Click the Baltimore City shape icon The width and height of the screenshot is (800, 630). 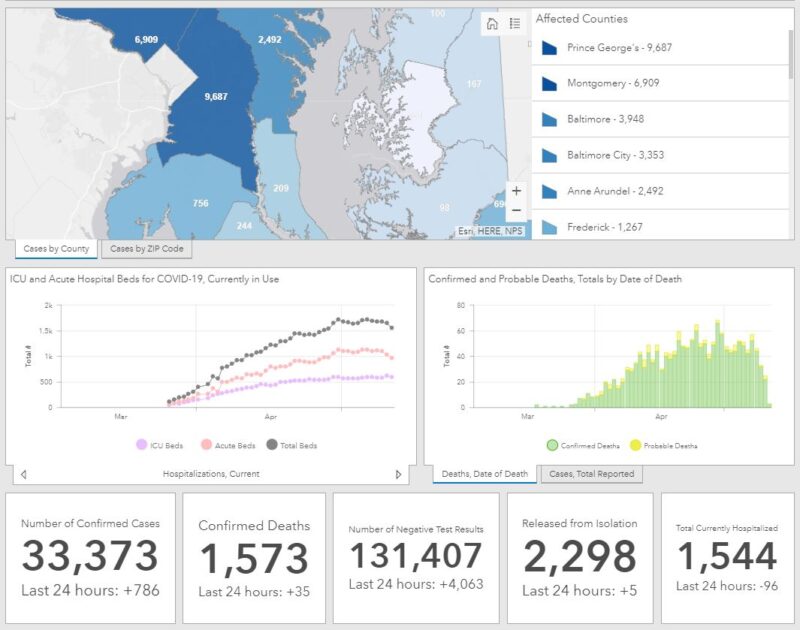click(548, 155)
